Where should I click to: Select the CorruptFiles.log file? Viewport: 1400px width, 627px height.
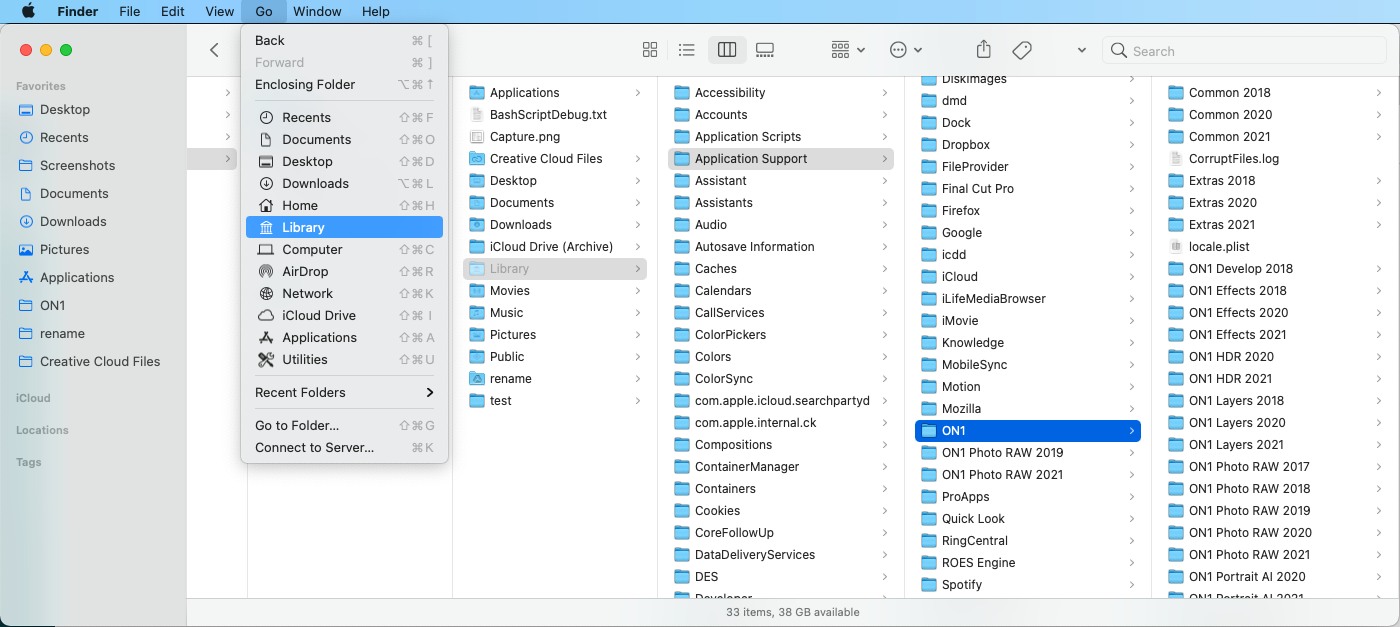tap(1233, 158)
